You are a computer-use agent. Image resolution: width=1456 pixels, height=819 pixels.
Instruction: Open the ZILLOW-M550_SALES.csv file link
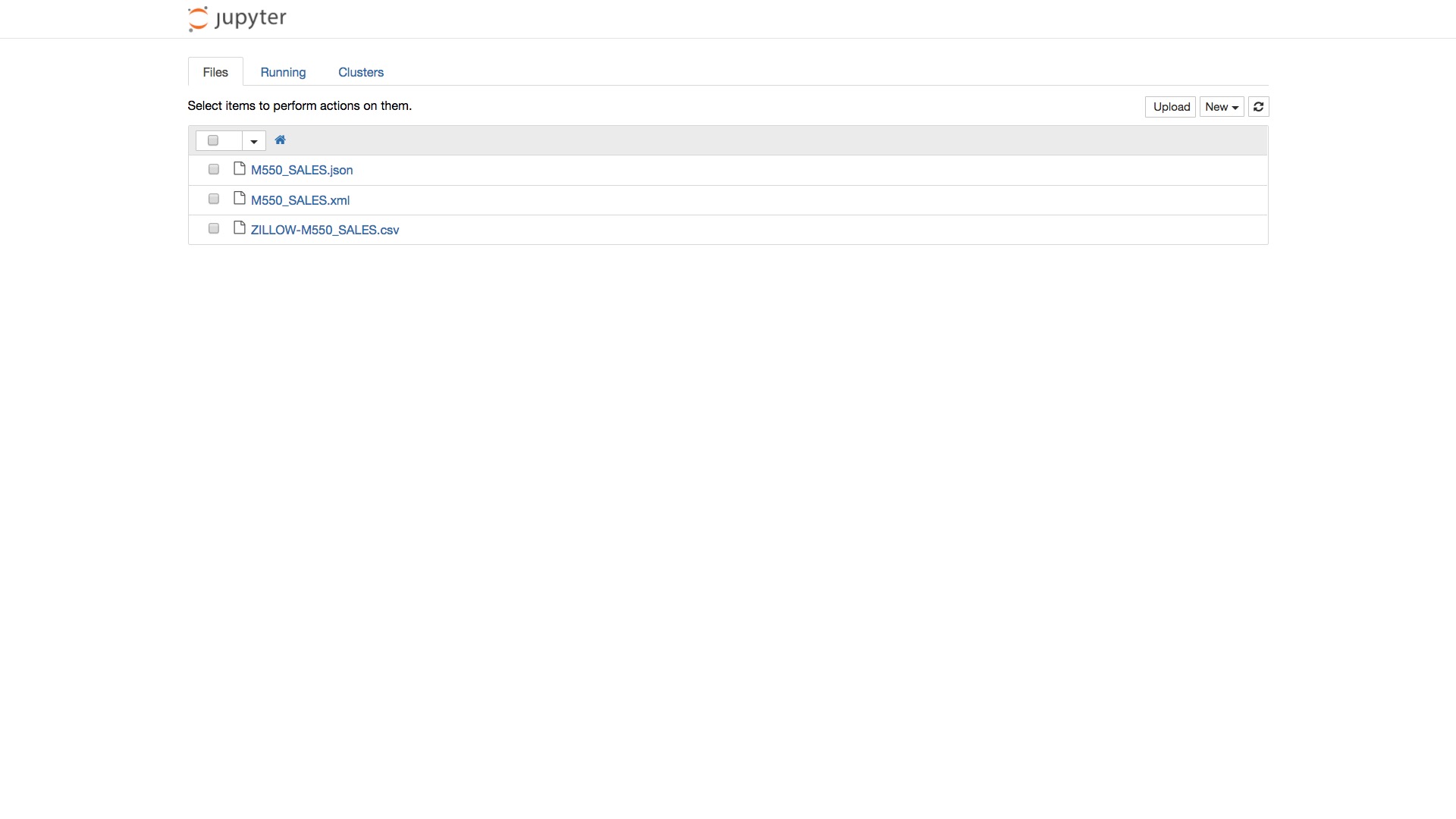pos(325,230)
